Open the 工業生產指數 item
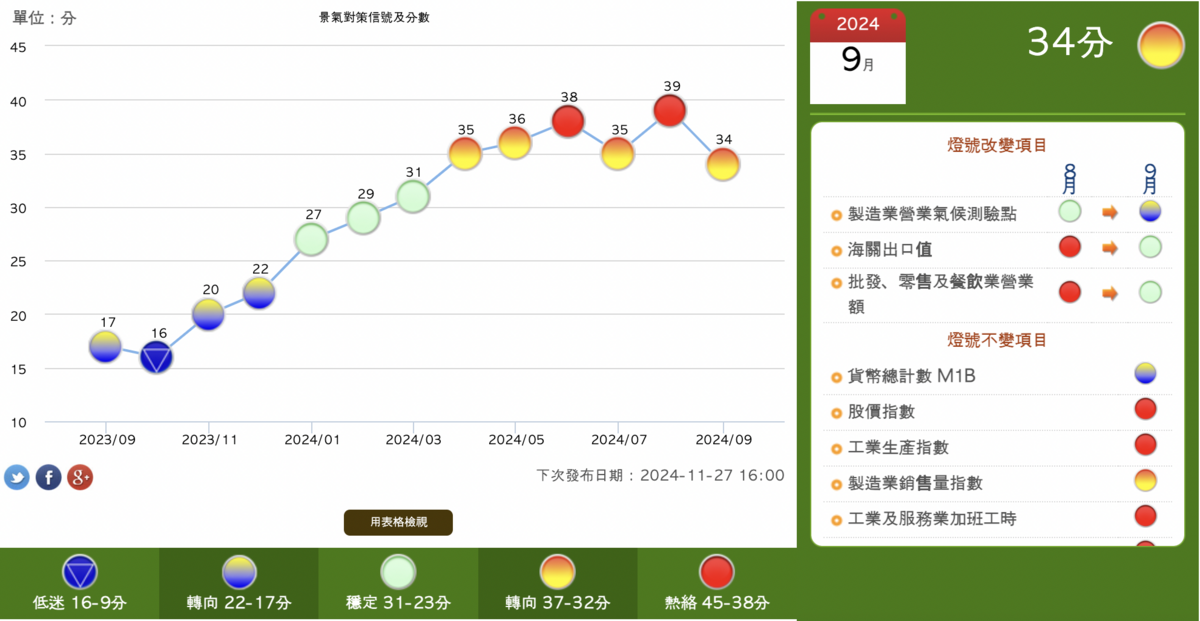This screenshot has width=1200, height=621. click(898, 447)
